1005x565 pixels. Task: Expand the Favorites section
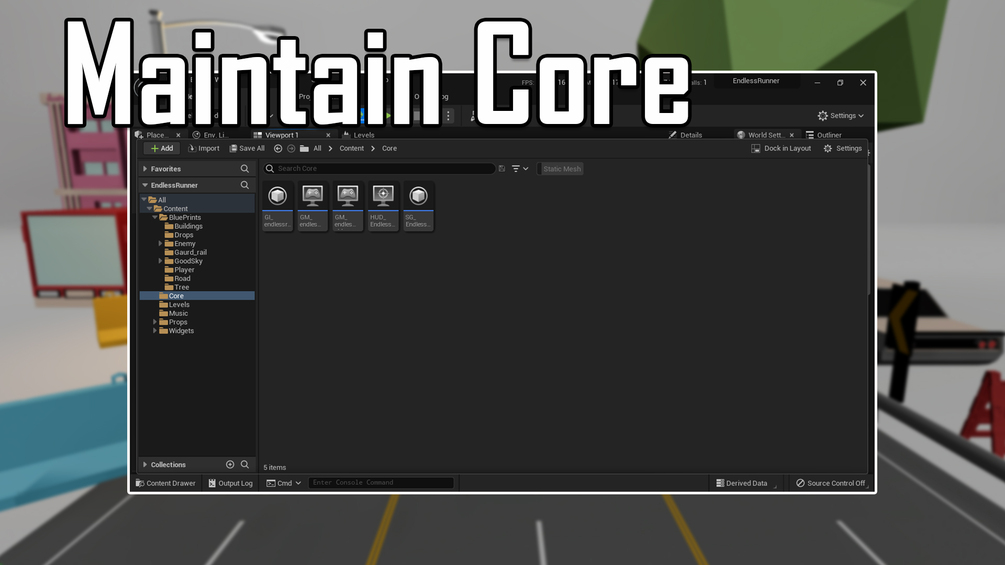145,169
